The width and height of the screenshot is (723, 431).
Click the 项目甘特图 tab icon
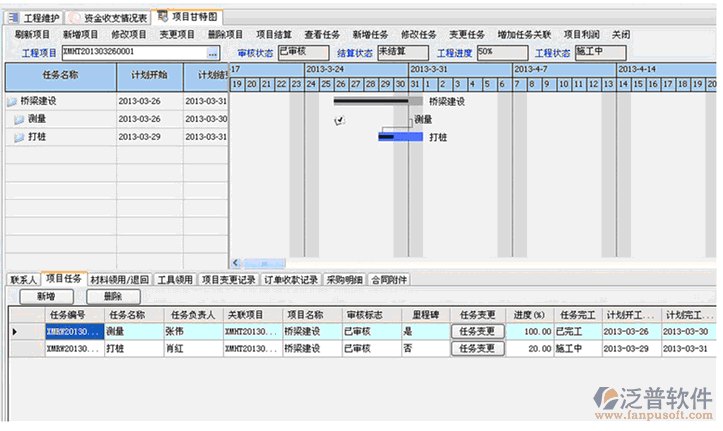162,17
